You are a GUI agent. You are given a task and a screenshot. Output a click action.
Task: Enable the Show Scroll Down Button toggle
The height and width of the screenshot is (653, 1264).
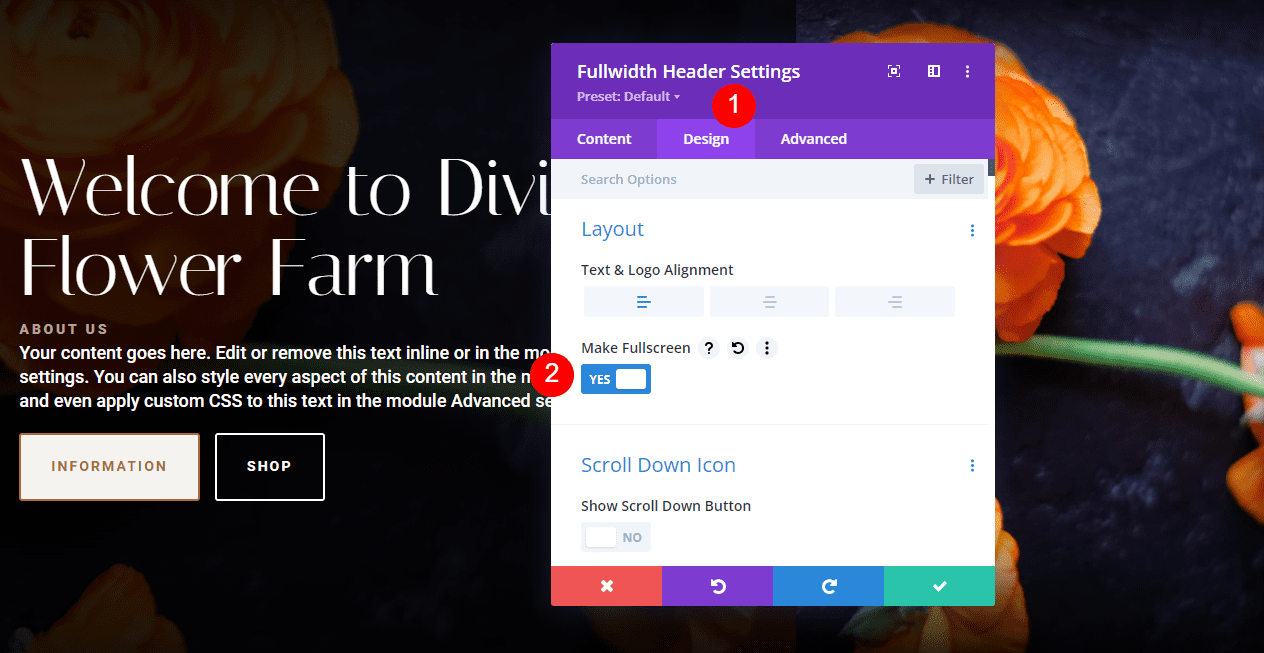615,537
